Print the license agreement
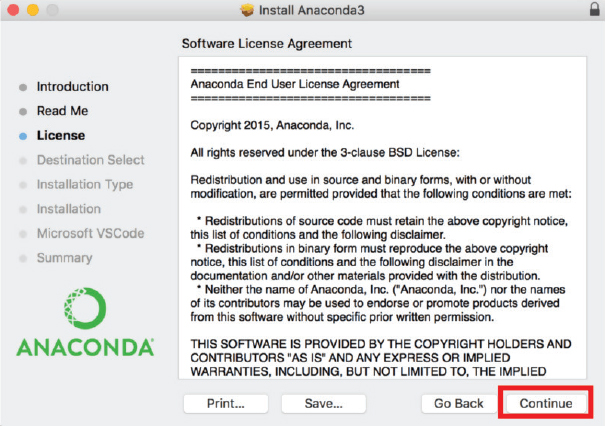The image size is (605, 426). [225, 403]
